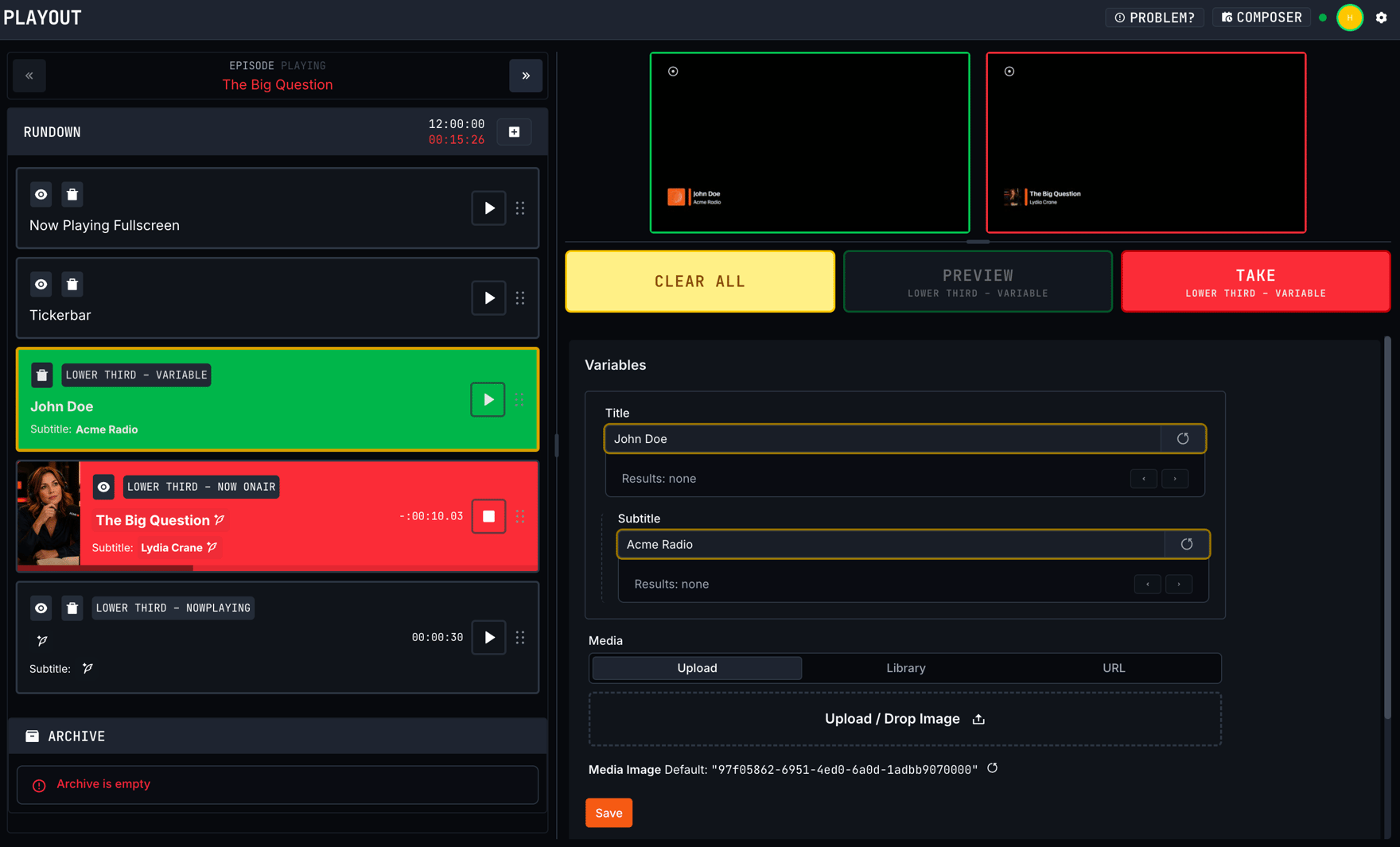Delete the Tickerbar item
Image resolution: width=1400 pixels, height=847 pixels.
coord(72,285)
